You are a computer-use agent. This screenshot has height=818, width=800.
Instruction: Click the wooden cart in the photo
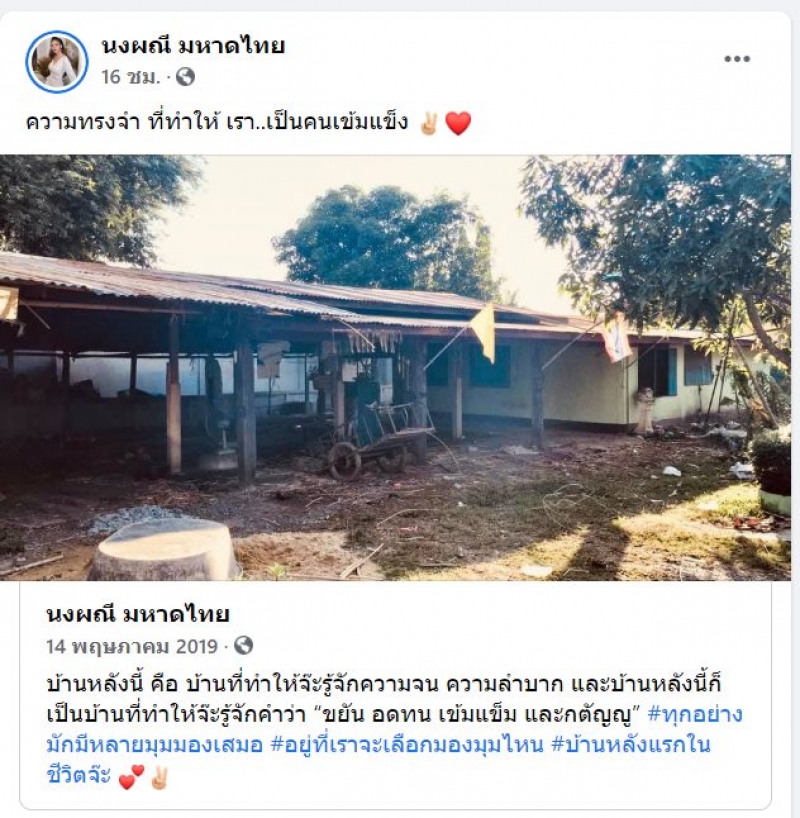point(381,441)
